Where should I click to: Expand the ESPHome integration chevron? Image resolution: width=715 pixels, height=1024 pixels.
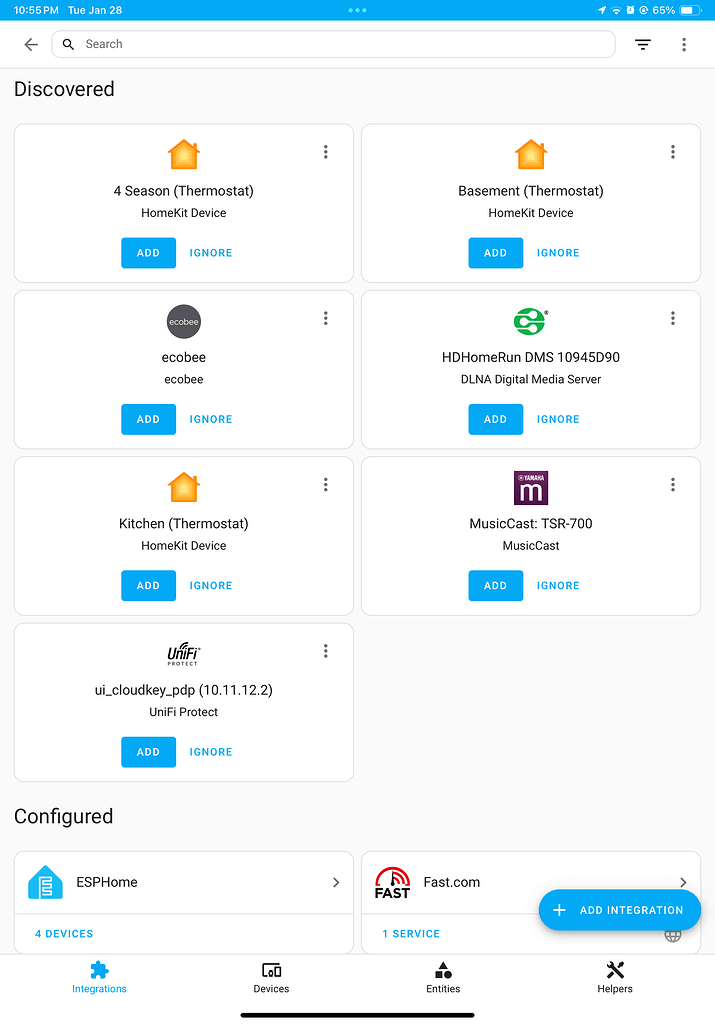coord(336,882)
